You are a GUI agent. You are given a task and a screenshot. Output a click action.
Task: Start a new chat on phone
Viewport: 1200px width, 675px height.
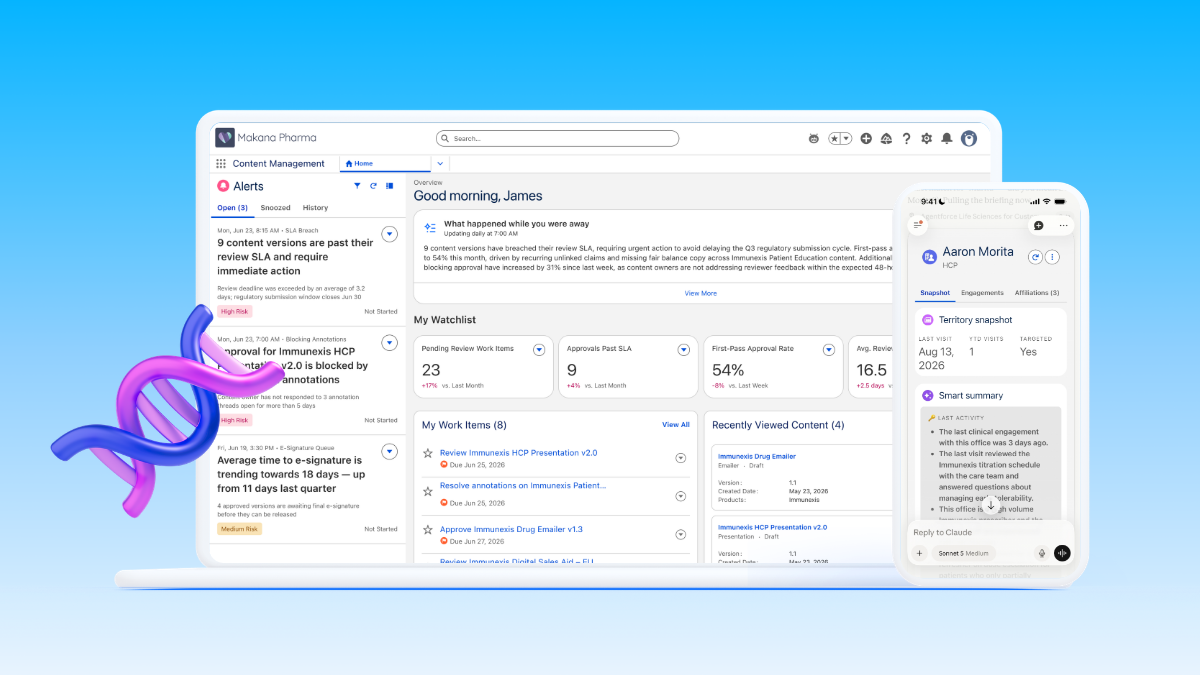(1038, 226)
